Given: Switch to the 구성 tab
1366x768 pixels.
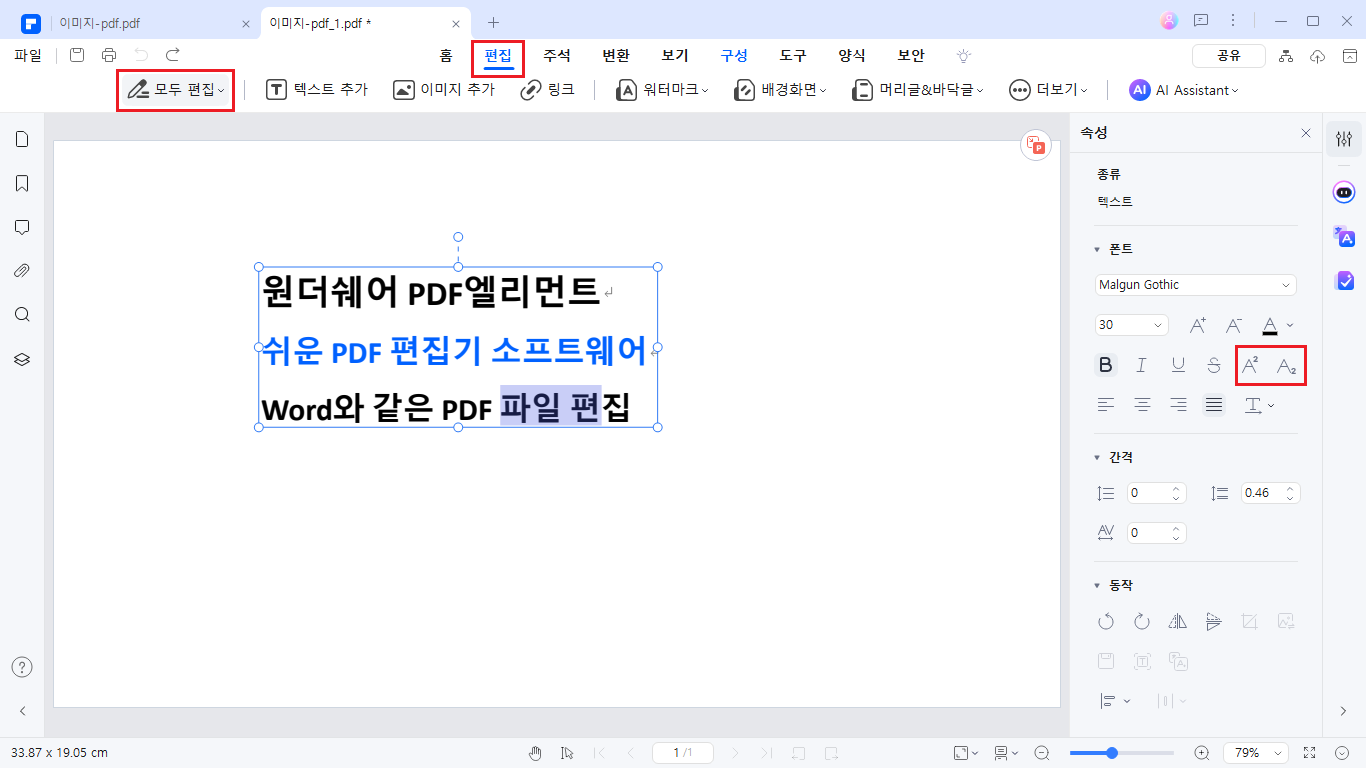Looking at the screenshot, I should coord(734,56).
